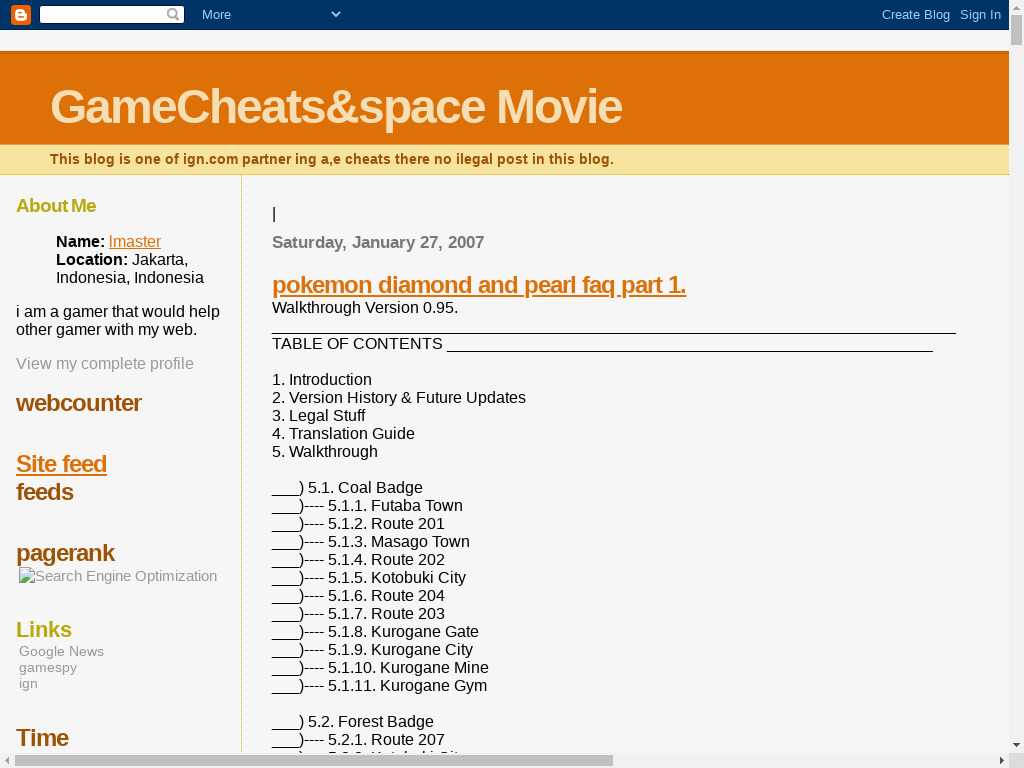Click the horizontal scrollbar right arrow
This screenshot has width=1024, height=768.
tap(1002, 761)
